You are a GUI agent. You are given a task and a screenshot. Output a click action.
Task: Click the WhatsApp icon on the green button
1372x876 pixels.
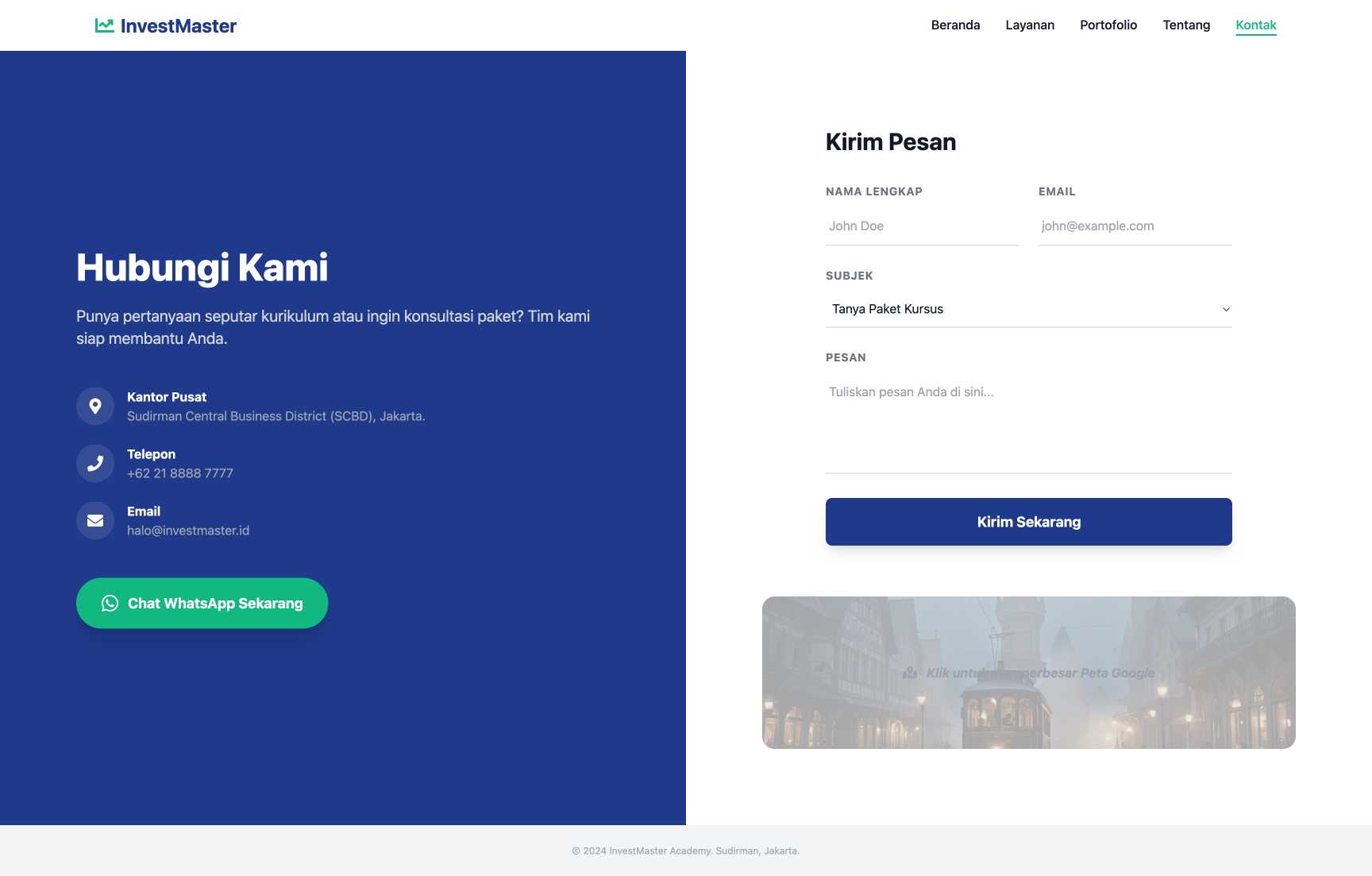[111, 603]
